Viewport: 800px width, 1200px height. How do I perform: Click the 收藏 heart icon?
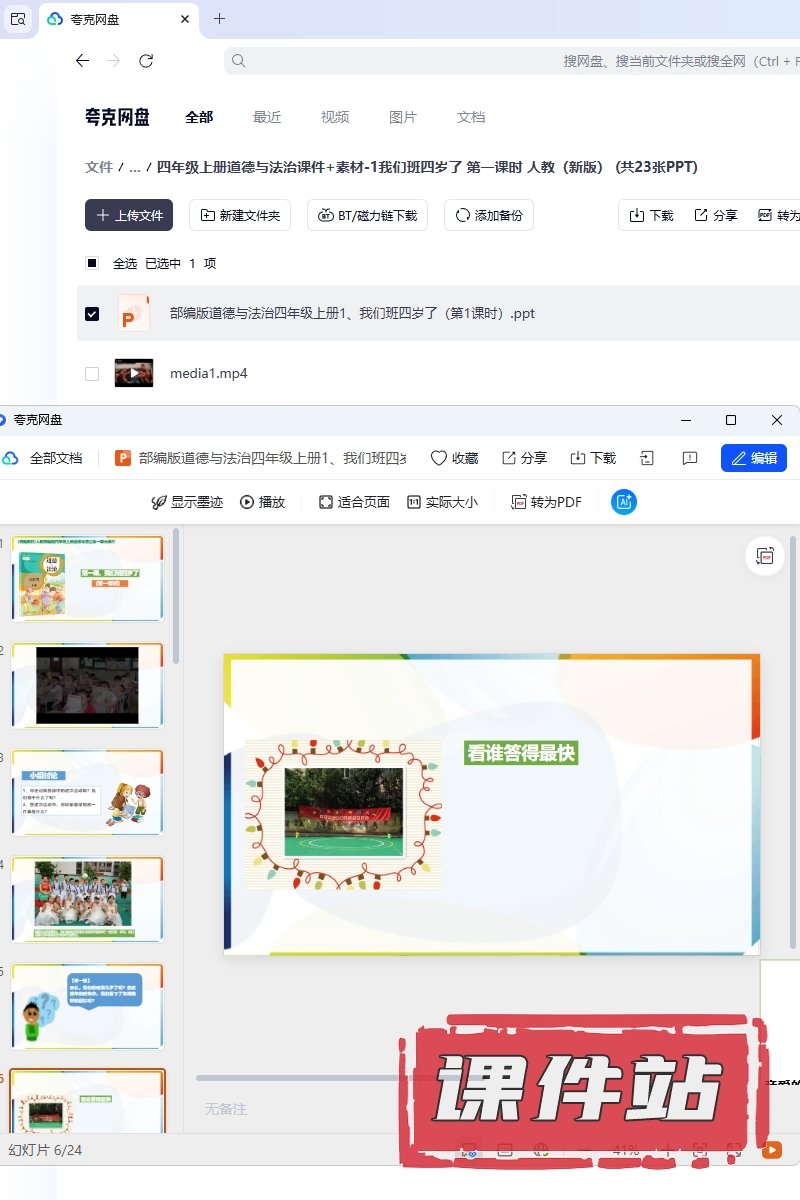[454, 458]
